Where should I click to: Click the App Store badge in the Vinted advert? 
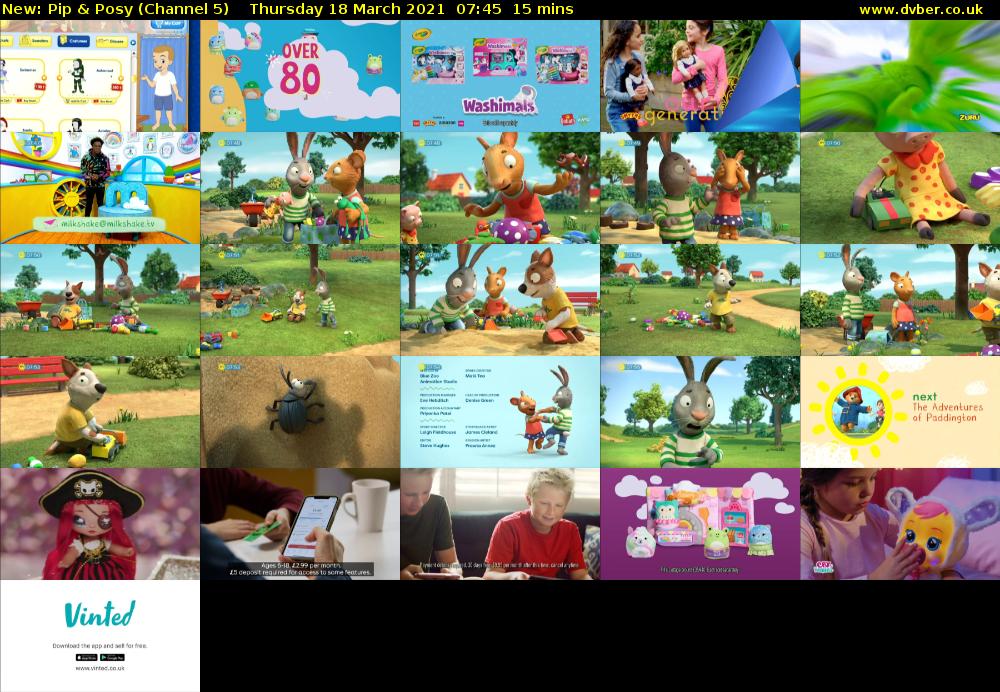(x=87, y=658)
